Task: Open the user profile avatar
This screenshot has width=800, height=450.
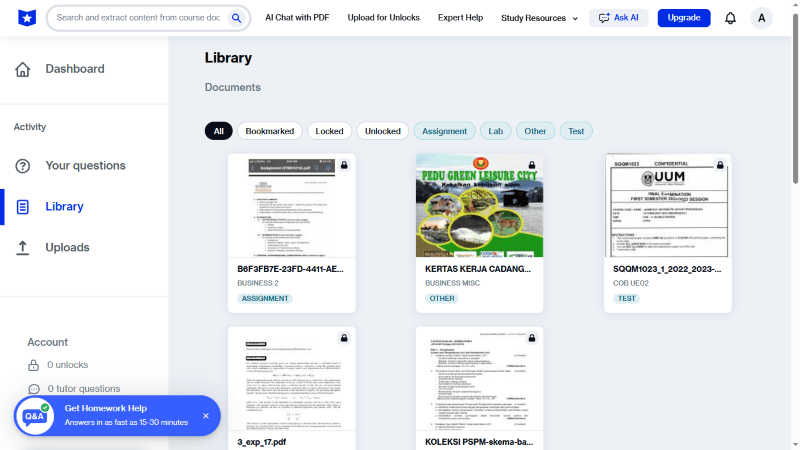Action: [x=762, y=18]
